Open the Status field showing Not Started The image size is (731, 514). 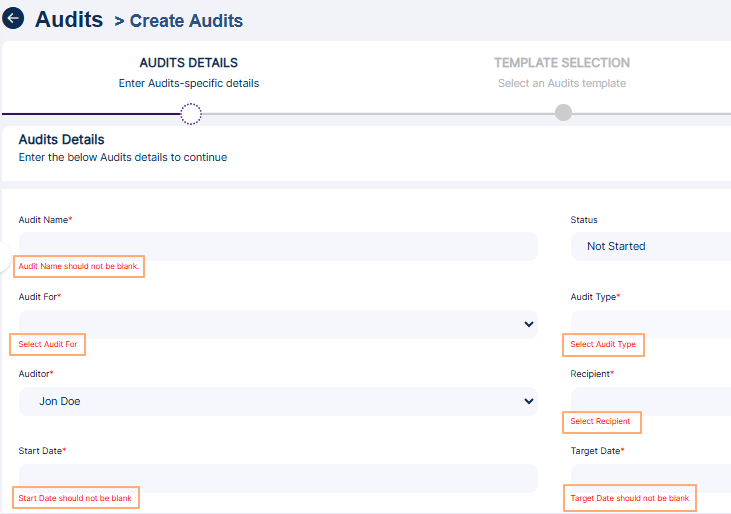click(x=650, y=246)
